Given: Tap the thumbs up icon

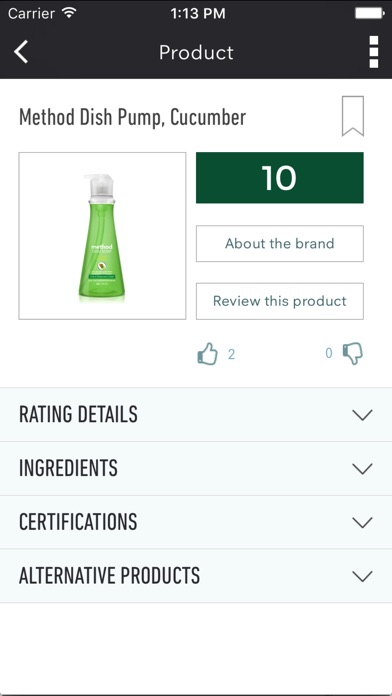Looking at the screenshot, I should tap(208, 354).
